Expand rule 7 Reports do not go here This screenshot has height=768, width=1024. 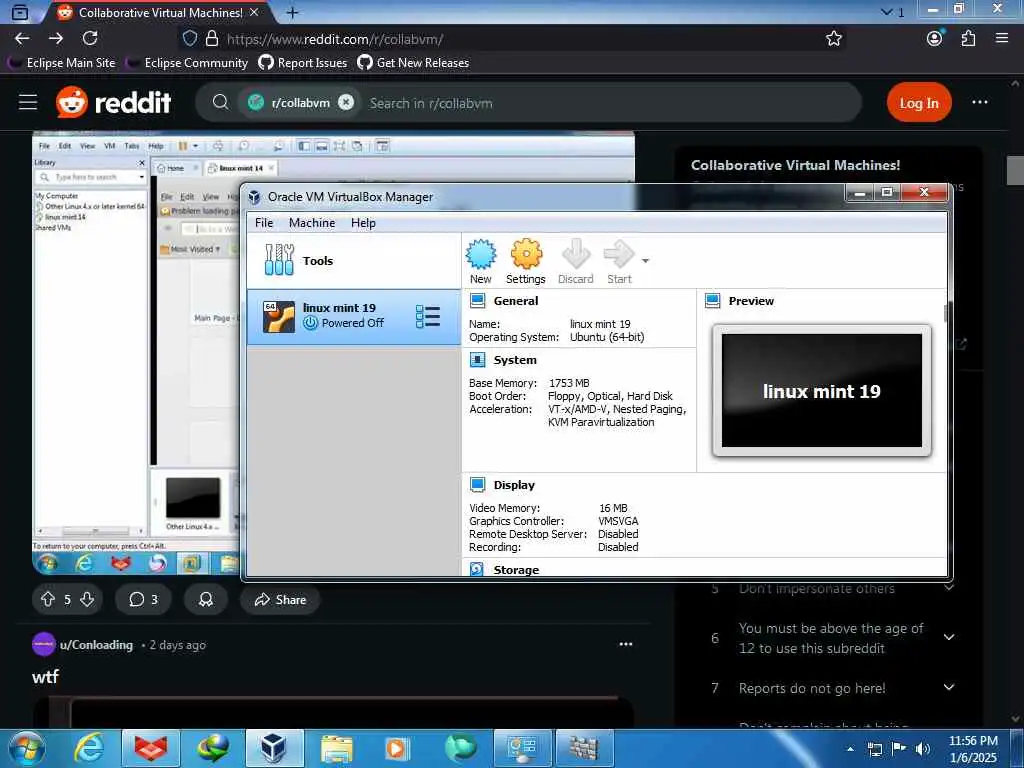(949, 687)
